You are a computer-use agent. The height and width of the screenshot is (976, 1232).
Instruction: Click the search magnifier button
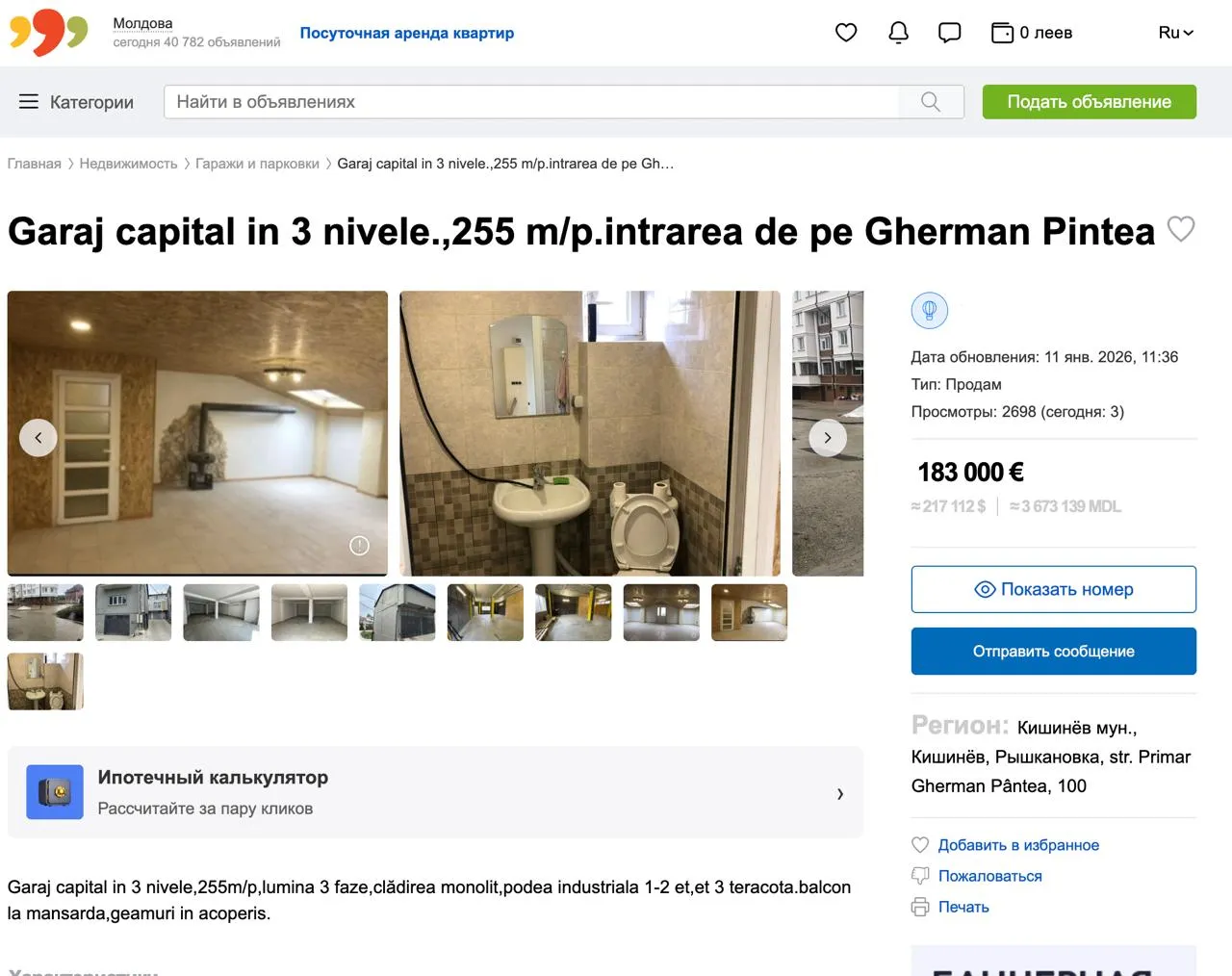[931, 102]
